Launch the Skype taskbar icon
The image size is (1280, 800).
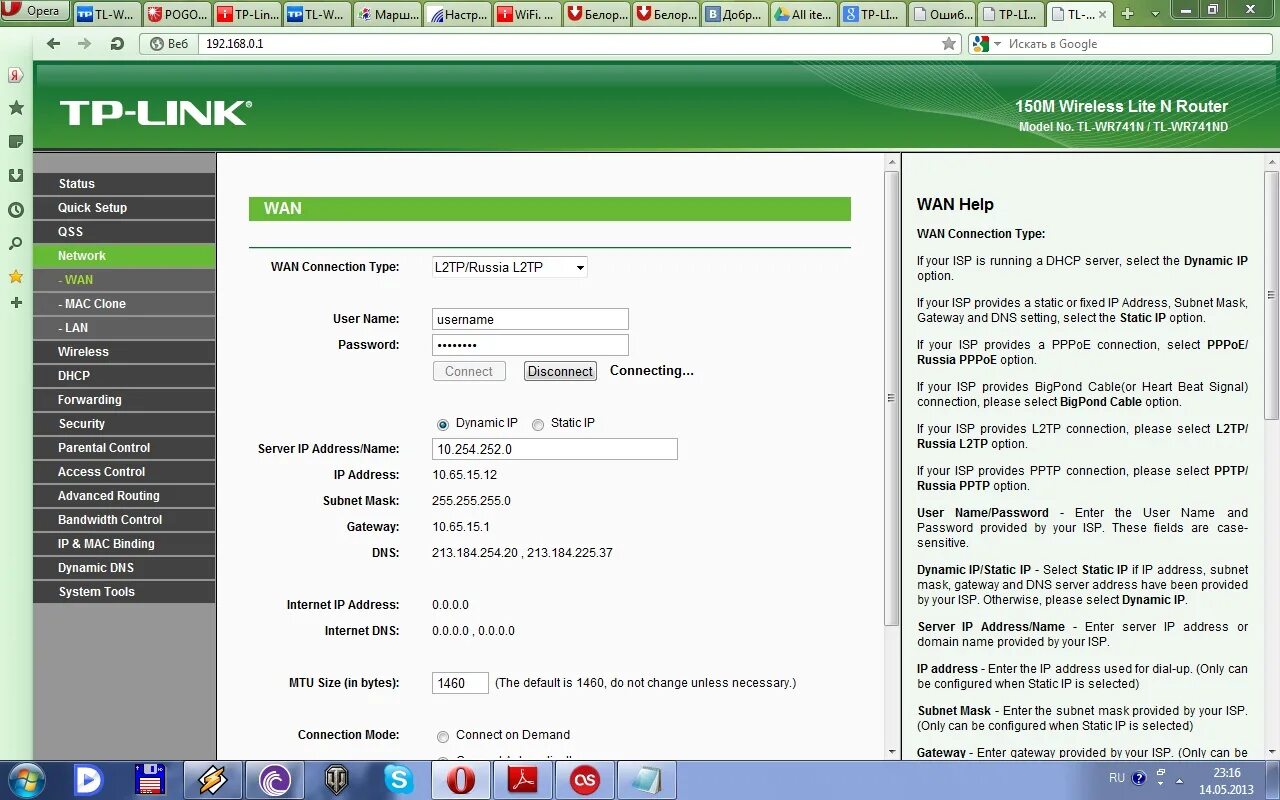click(x=398, y=780)
